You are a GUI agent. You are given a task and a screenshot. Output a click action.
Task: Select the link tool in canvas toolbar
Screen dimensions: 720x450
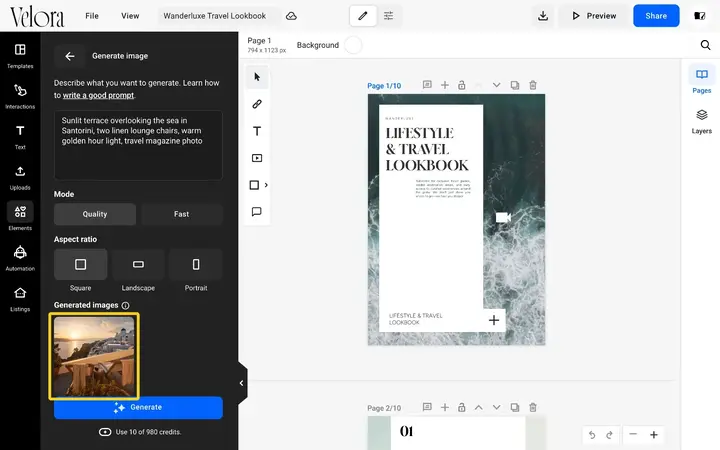point(257,104)
